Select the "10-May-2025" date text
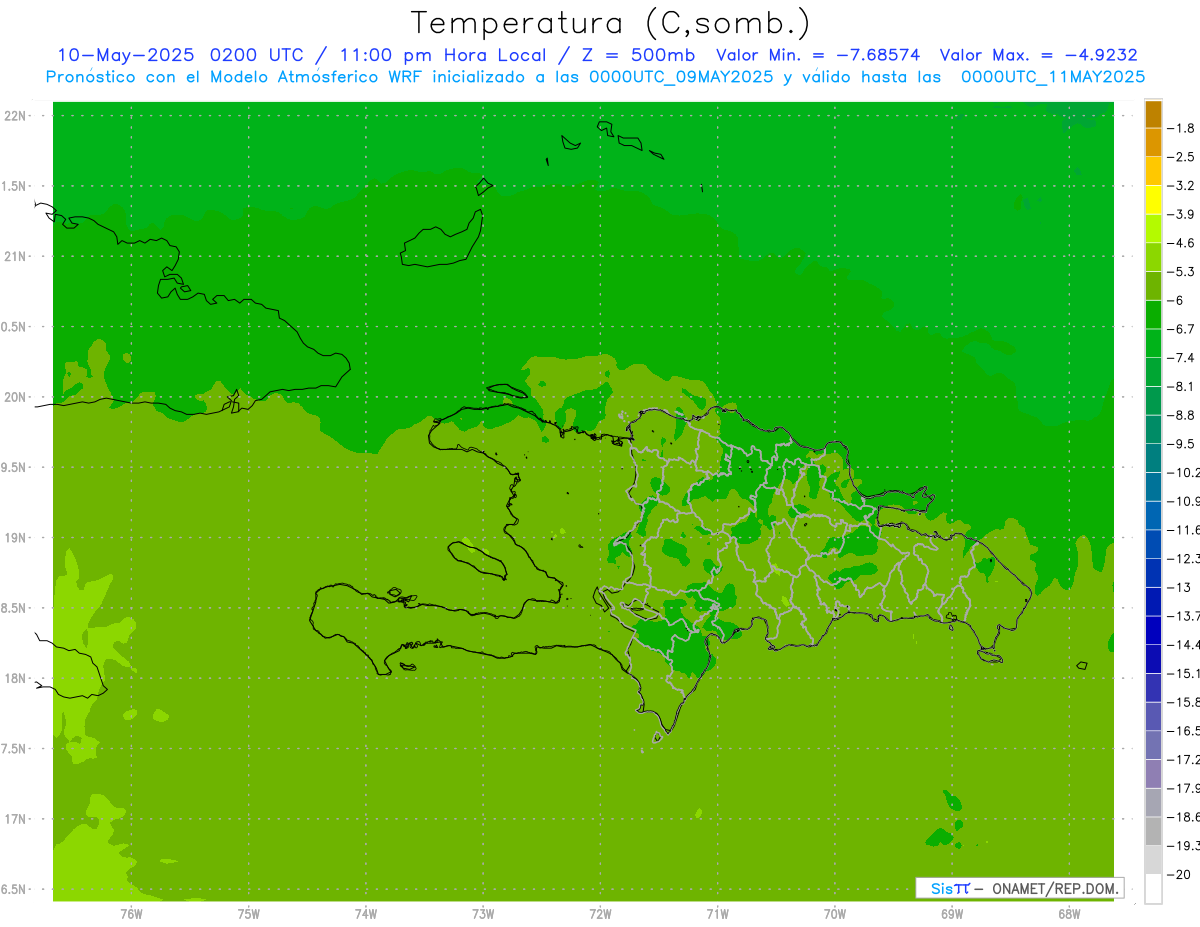This screenshot has height=927, width=1200. [x=126, y=55]
